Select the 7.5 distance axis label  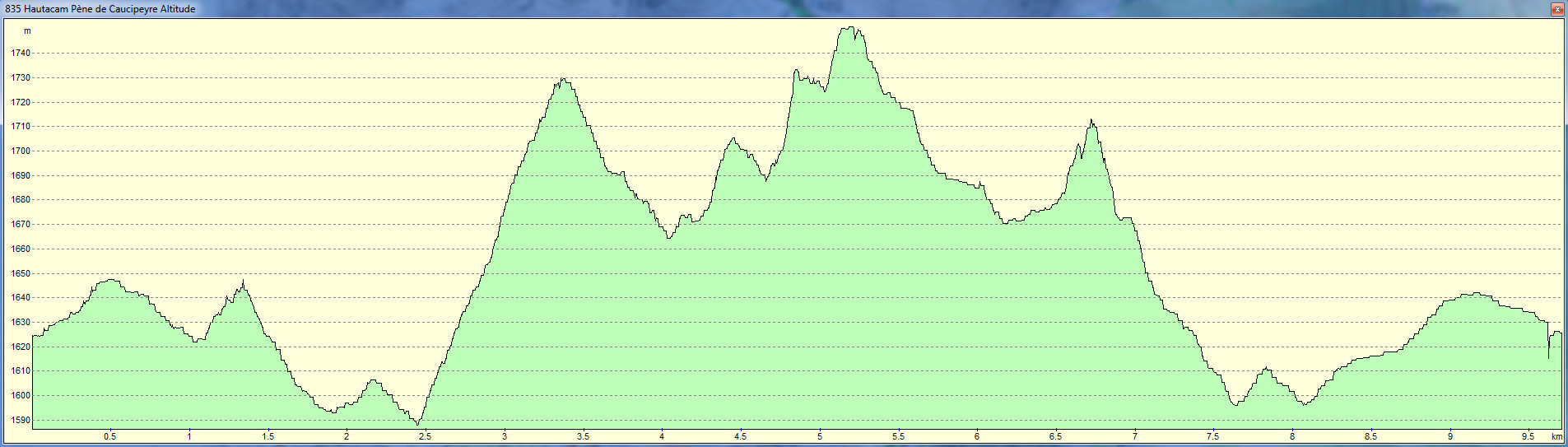tap(1212, 436)
